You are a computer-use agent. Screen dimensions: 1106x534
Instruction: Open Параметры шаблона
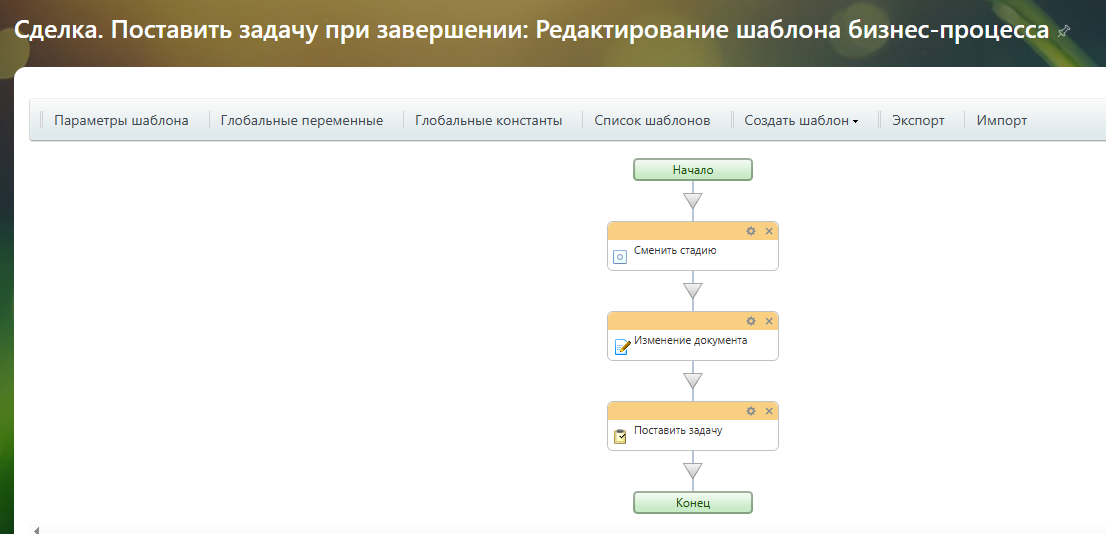click(x=121, y=121)
